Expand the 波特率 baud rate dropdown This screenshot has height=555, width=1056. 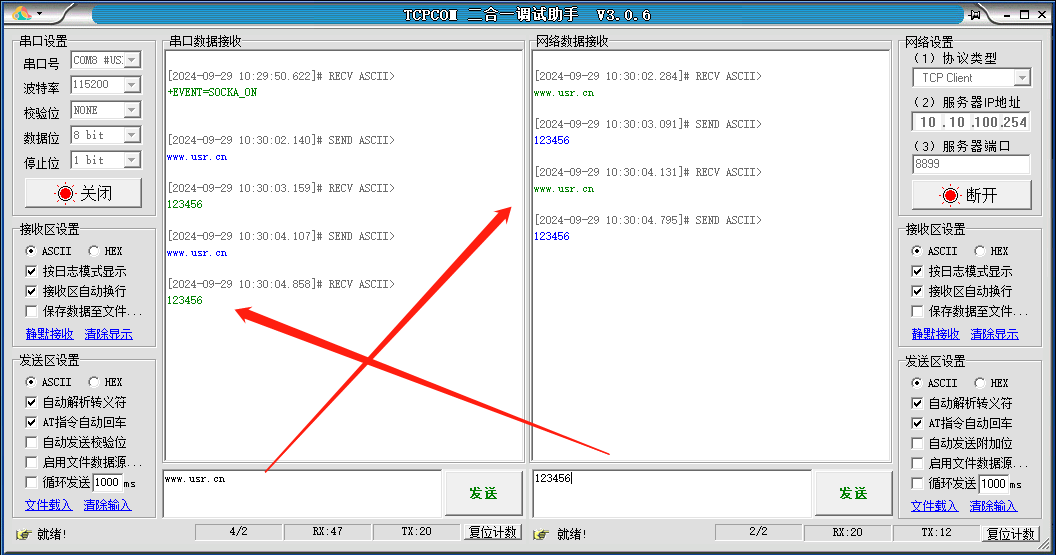click(132, 85)
